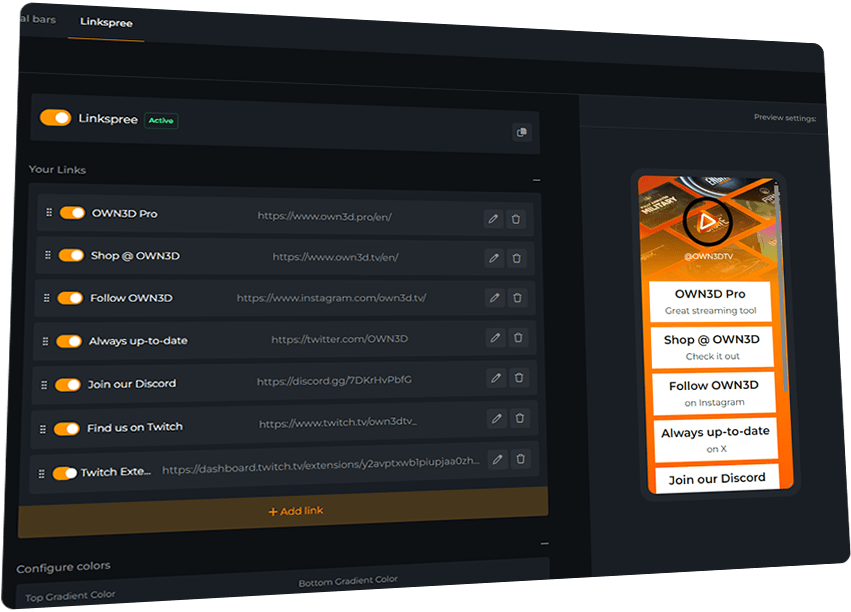
Task: Edit the Always up-to-date link
Action: [x=495, y=337]
